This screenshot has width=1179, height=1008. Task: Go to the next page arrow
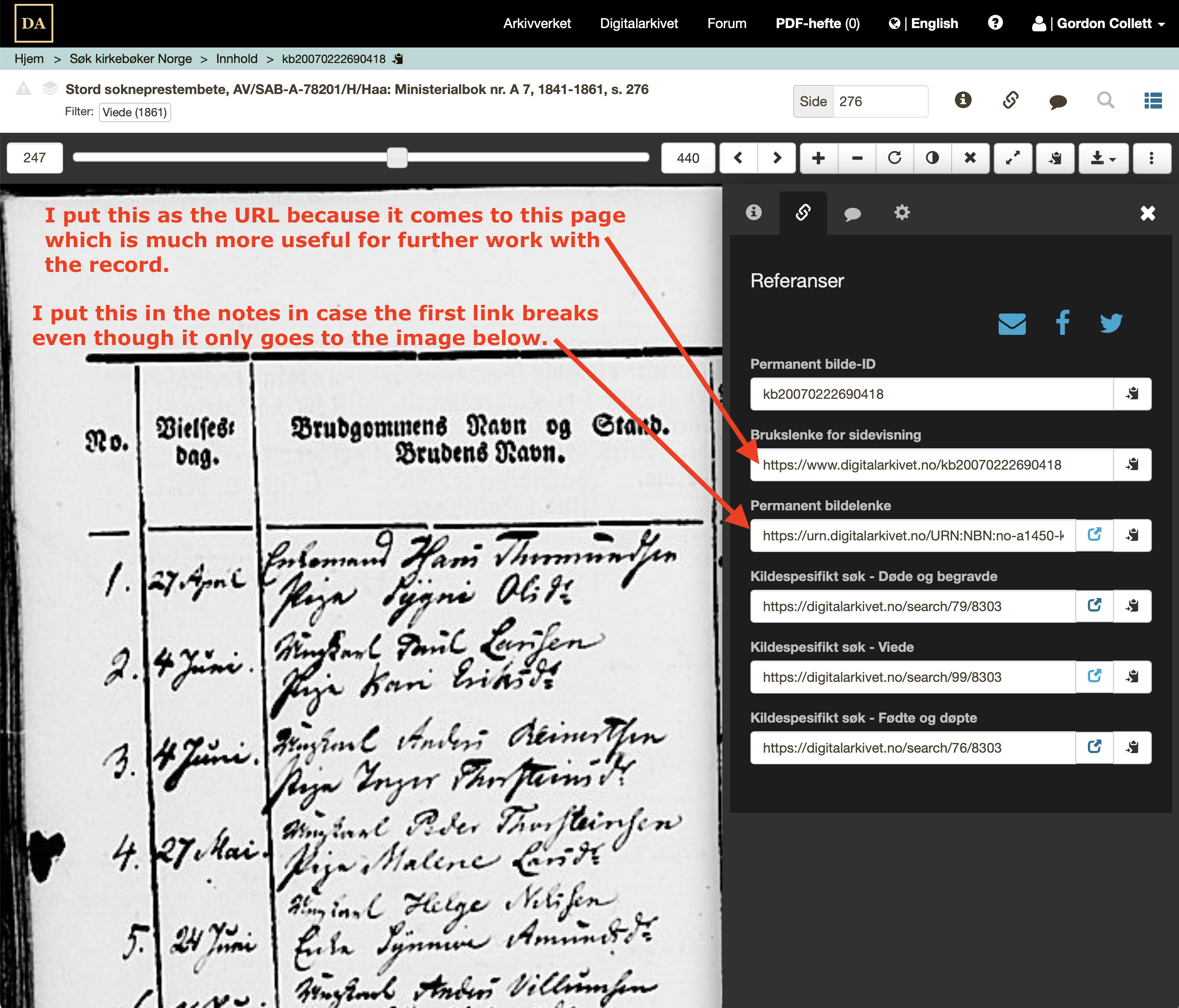click(776, 157)
